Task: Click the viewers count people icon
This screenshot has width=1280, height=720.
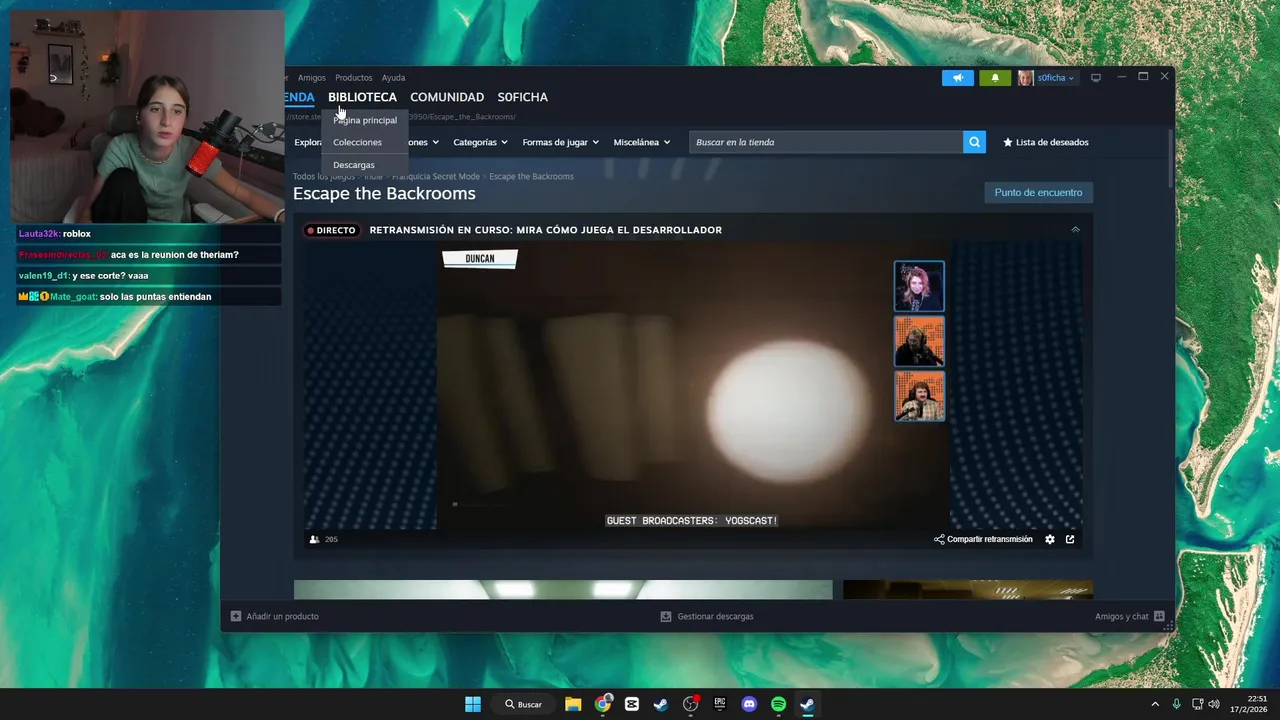Action: pos(314,539)
